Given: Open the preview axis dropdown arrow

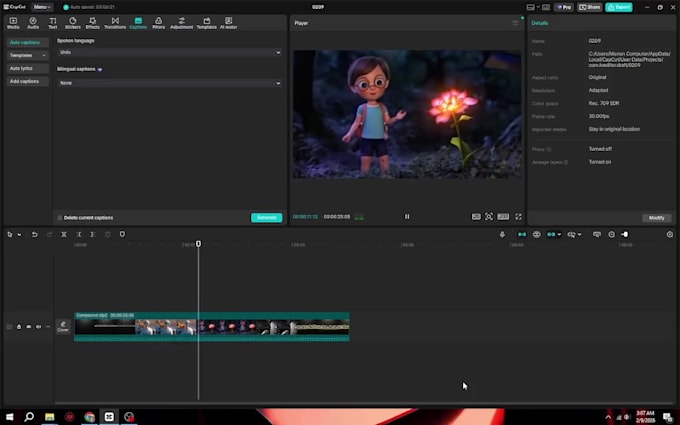Looking at the screenshot, I should coord(579,235).
